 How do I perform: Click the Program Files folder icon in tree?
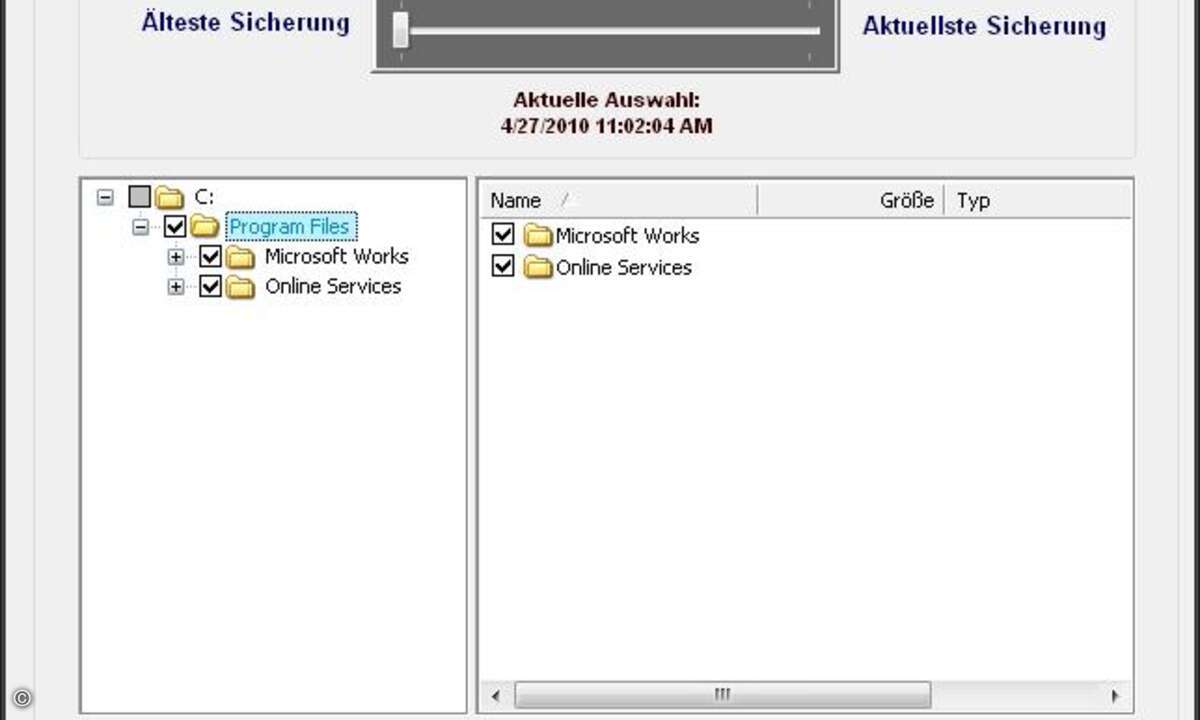[205, 227]
